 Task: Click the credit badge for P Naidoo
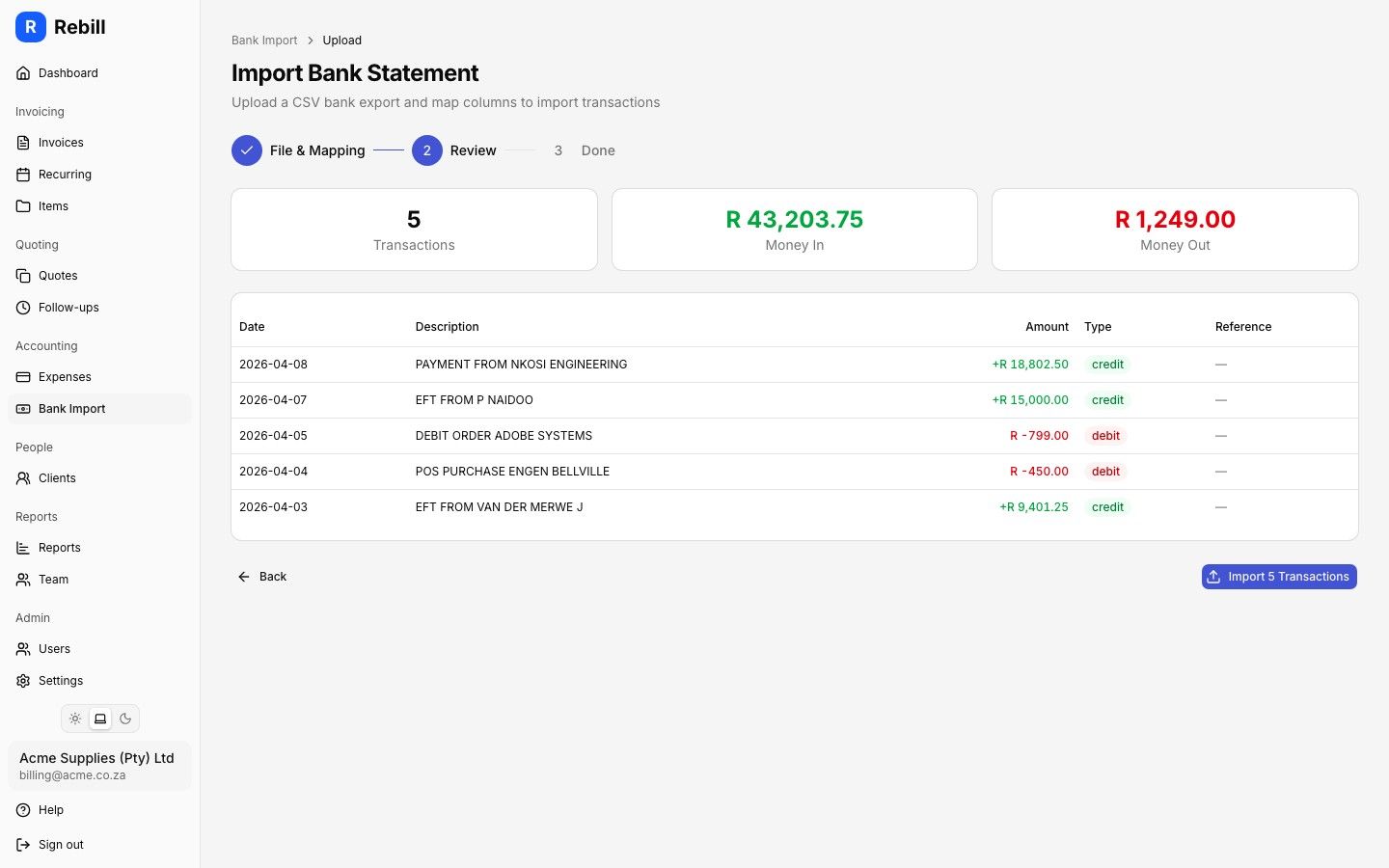pos(1107,400)
